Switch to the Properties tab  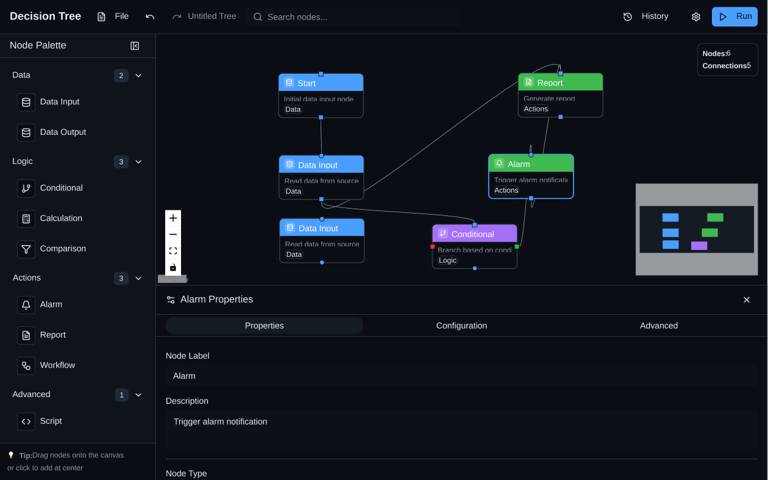coord(264,326)
